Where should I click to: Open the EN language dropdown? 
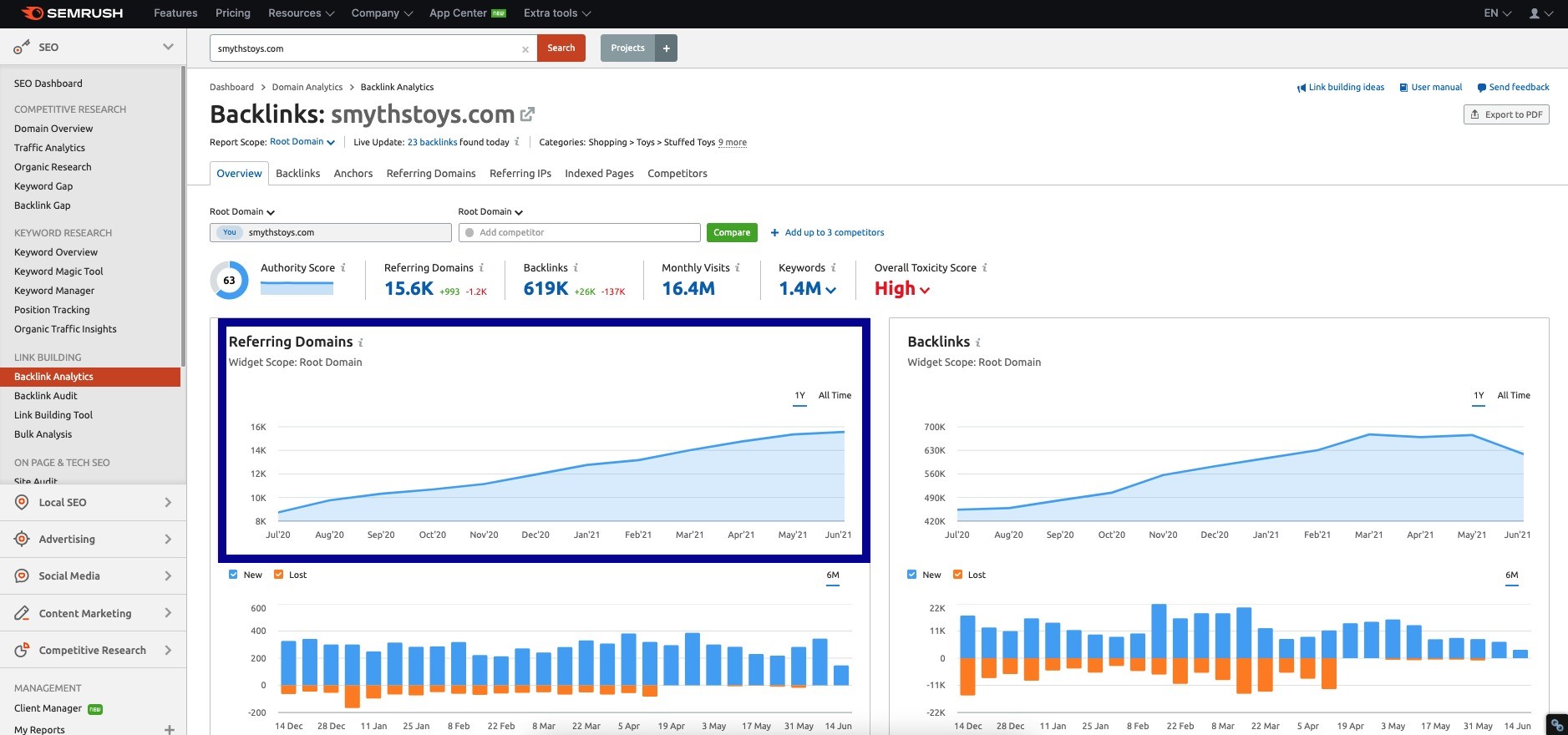coord(1497,13)
